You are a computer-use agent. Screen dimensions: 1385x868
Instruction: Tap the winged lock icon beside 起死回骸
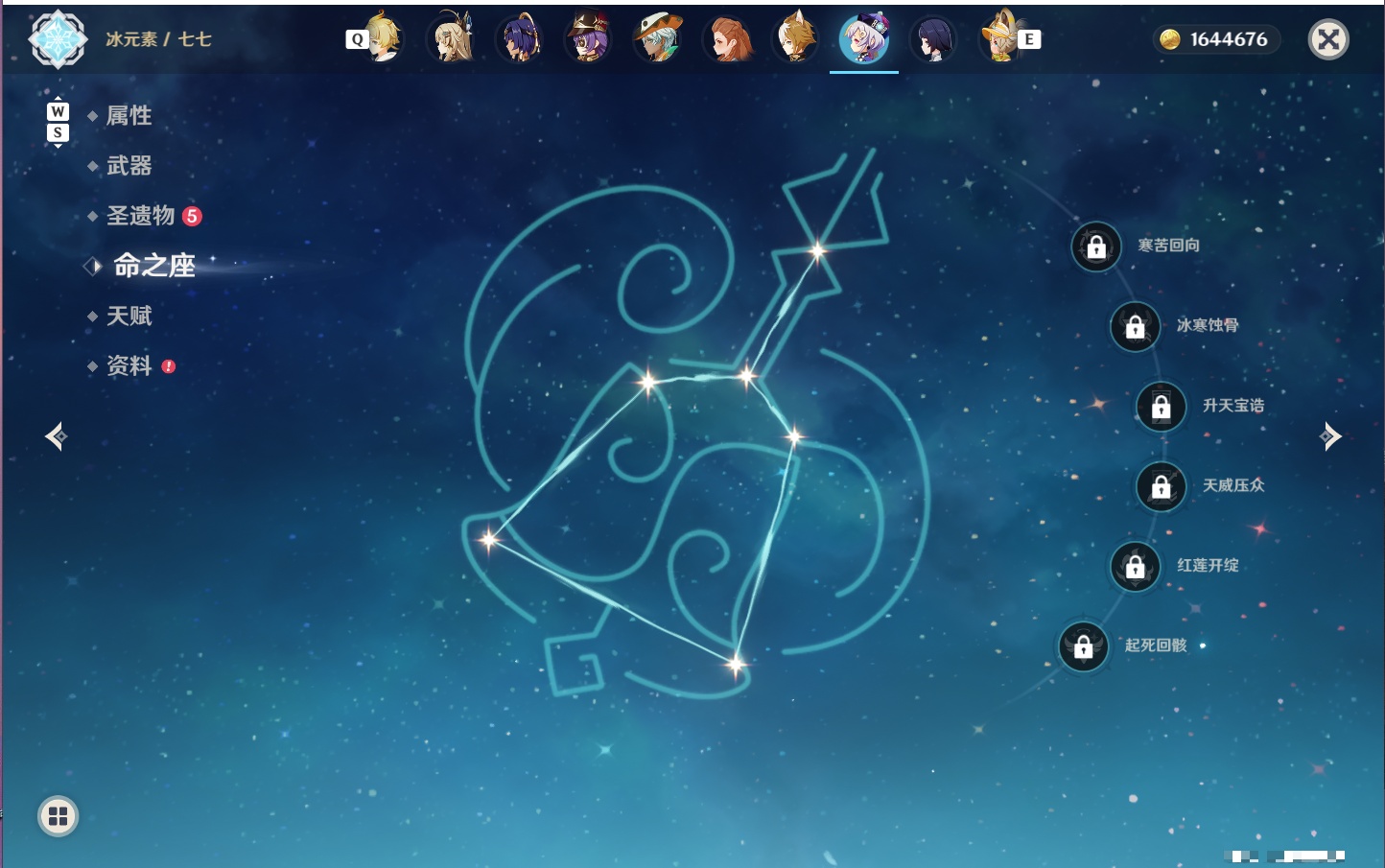[1084, 646]
